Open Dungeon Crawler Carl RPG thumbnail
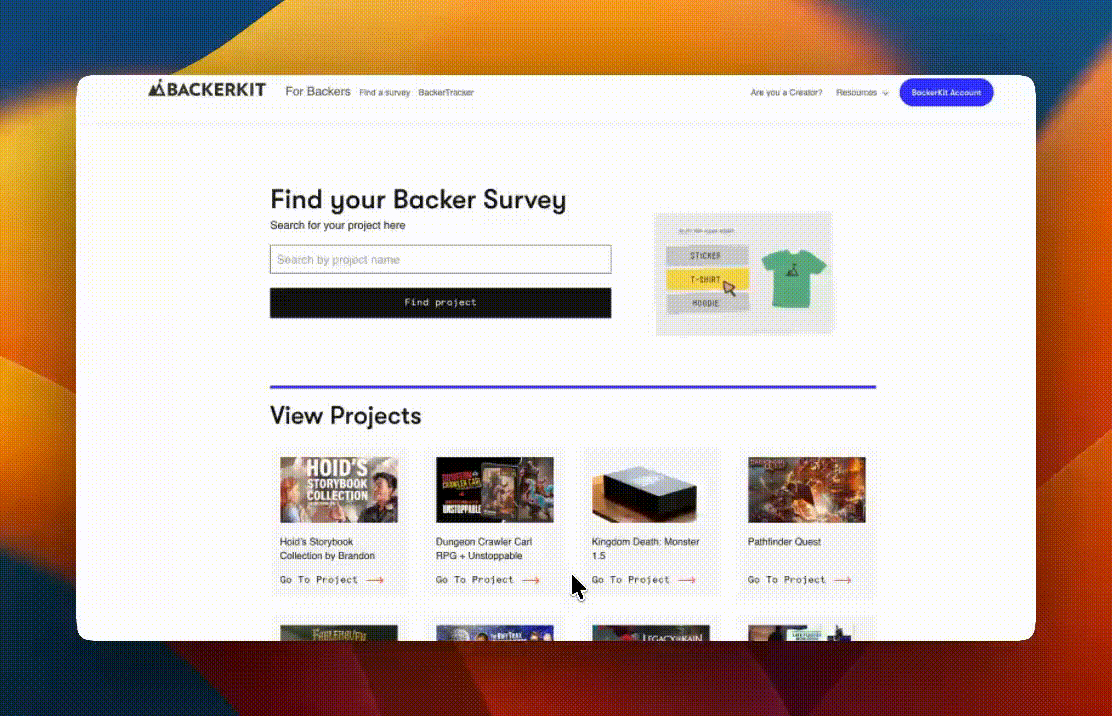This screenshot has width=1112, height=716. click(495, 490)
